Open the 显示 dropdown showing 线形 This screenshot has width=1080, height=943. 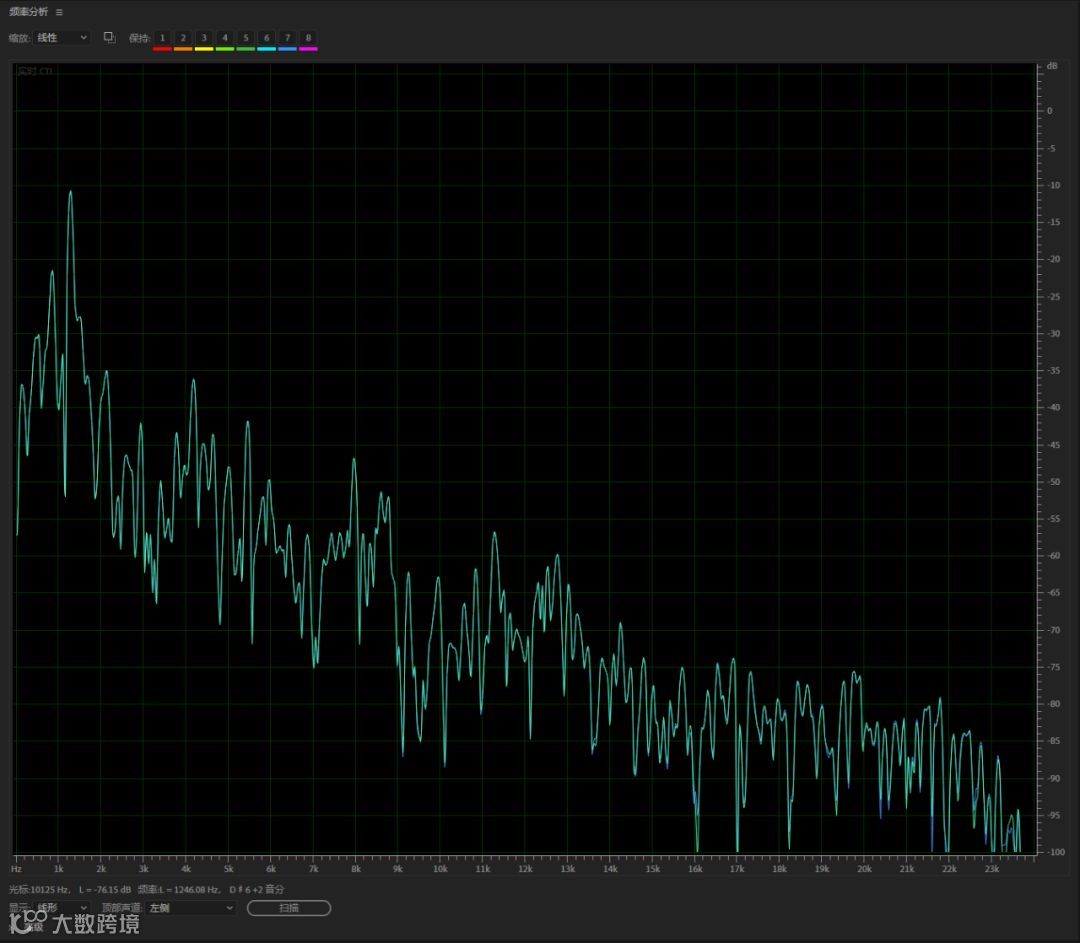coord(62,908)
